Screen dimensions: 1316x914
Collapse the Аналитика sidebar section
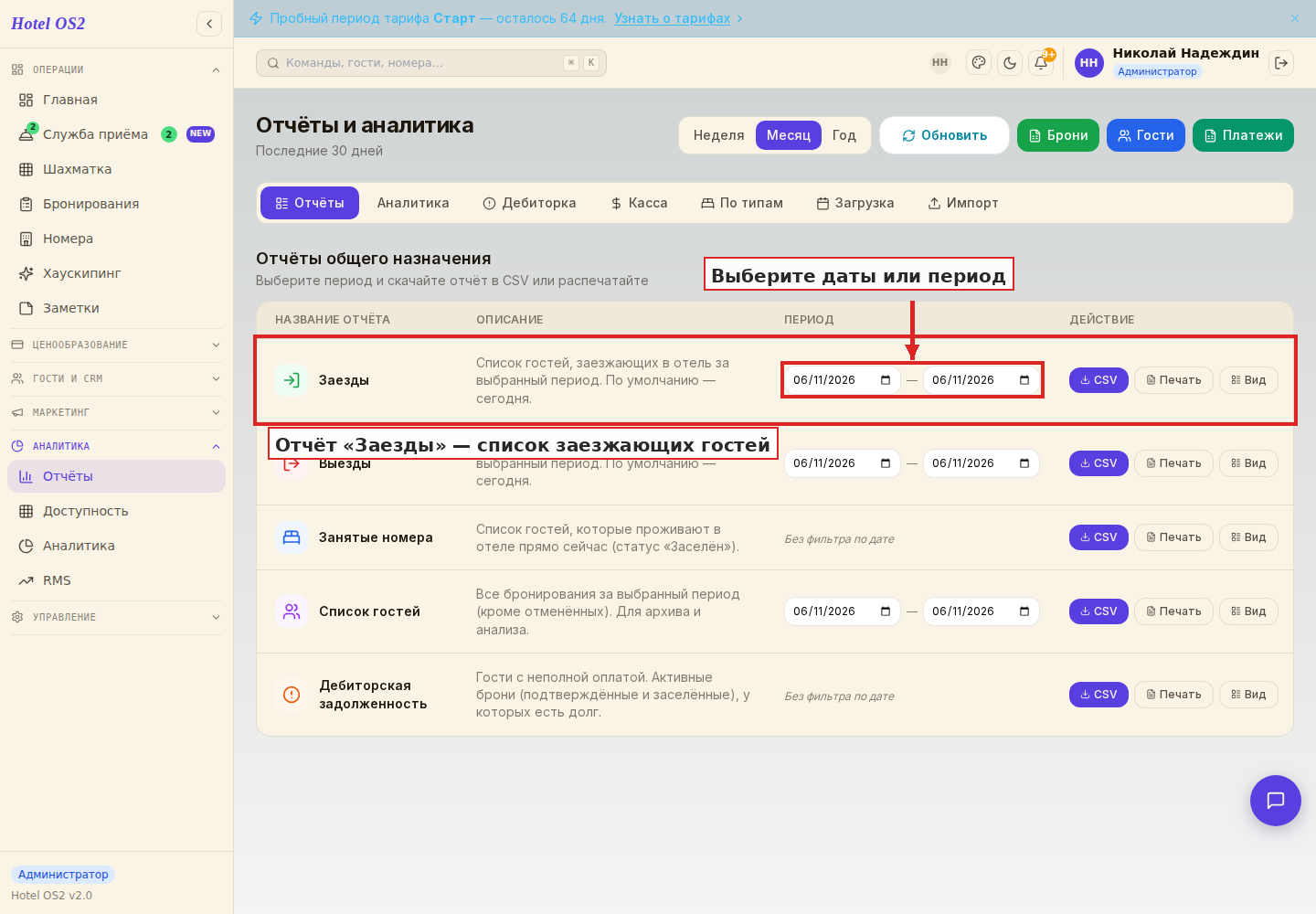(x=116, y=446)
